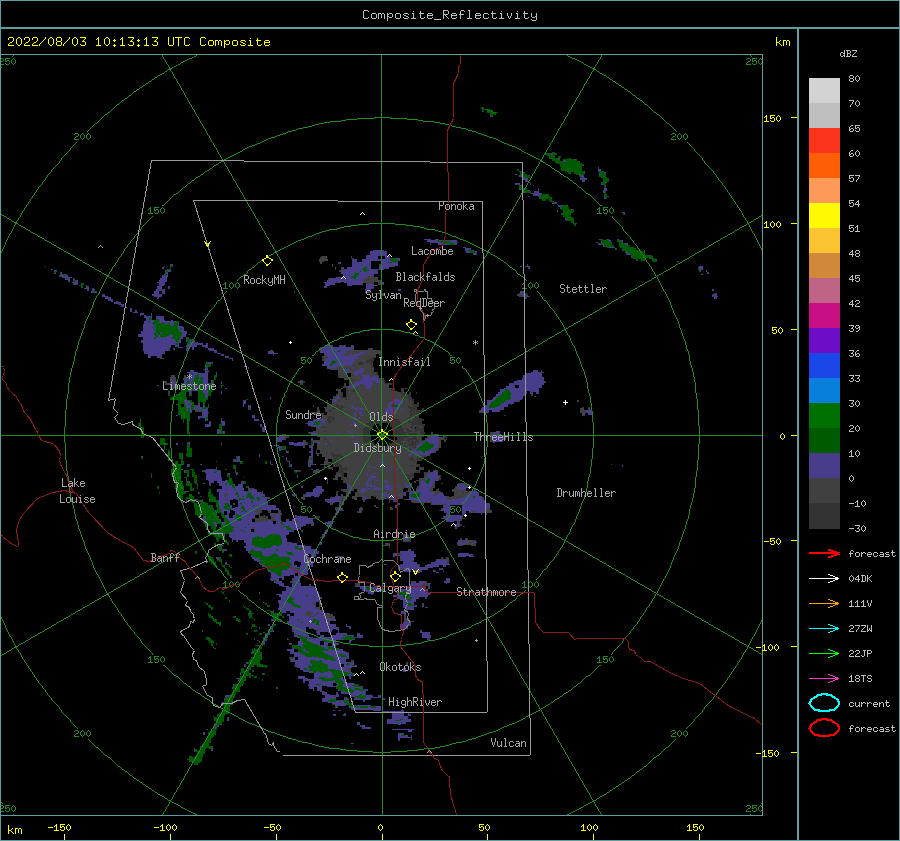Click the Calgary city label

coord(390,588)
